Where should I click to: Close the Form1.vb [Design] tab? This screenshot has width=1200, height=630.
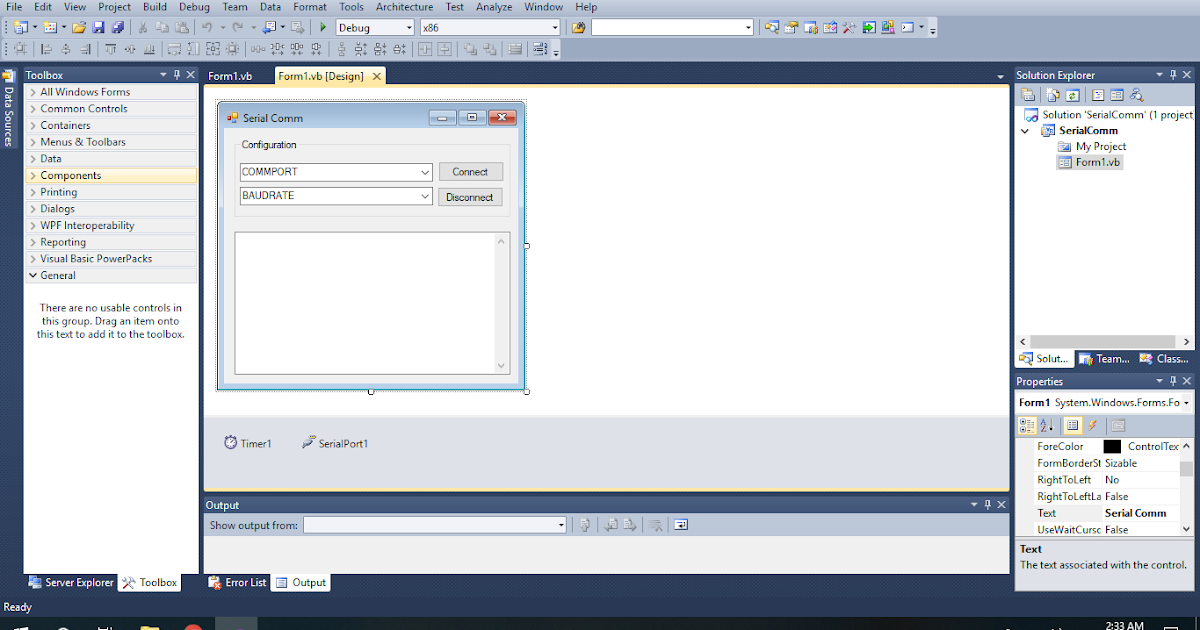[376, 76]
